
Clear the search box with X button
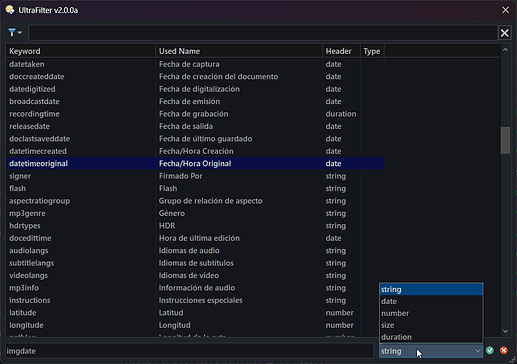(504, 33)
